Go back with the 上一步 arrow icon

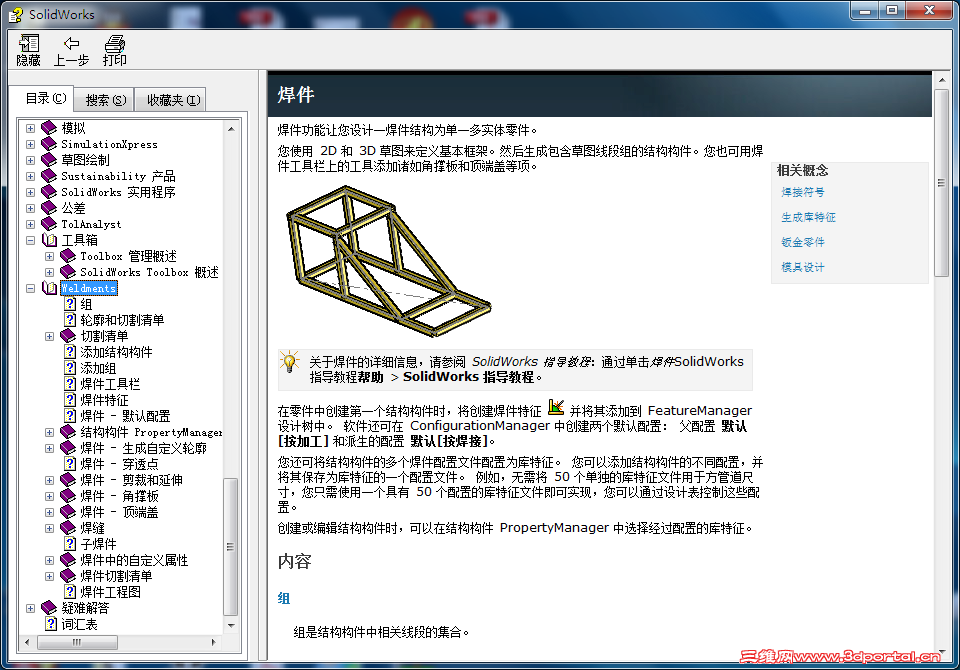[x=72, y=43]
